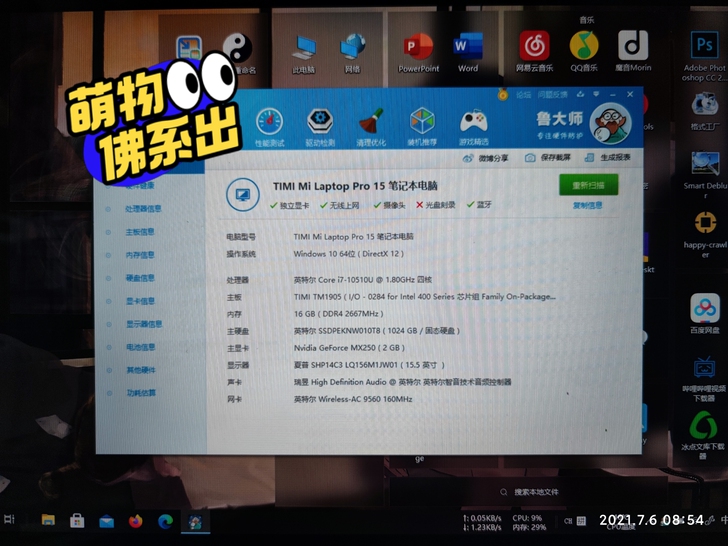Select 显示器信息 in the sidebar

click(144, 324)
